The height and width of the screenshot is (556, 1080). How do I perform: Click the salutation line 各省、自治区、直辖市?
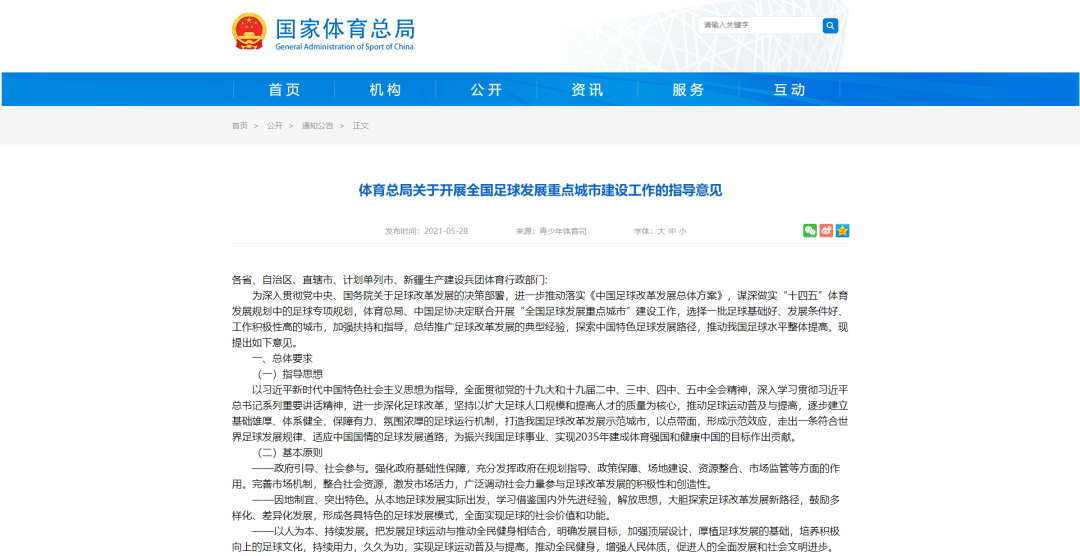click(389, 280)
